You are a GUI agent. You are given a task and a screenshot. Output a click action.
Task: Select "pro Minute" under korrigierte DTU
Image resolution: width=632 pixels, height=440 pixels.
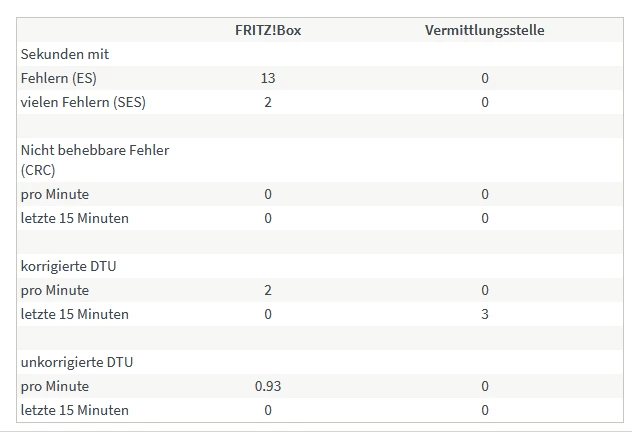point(55,290)
